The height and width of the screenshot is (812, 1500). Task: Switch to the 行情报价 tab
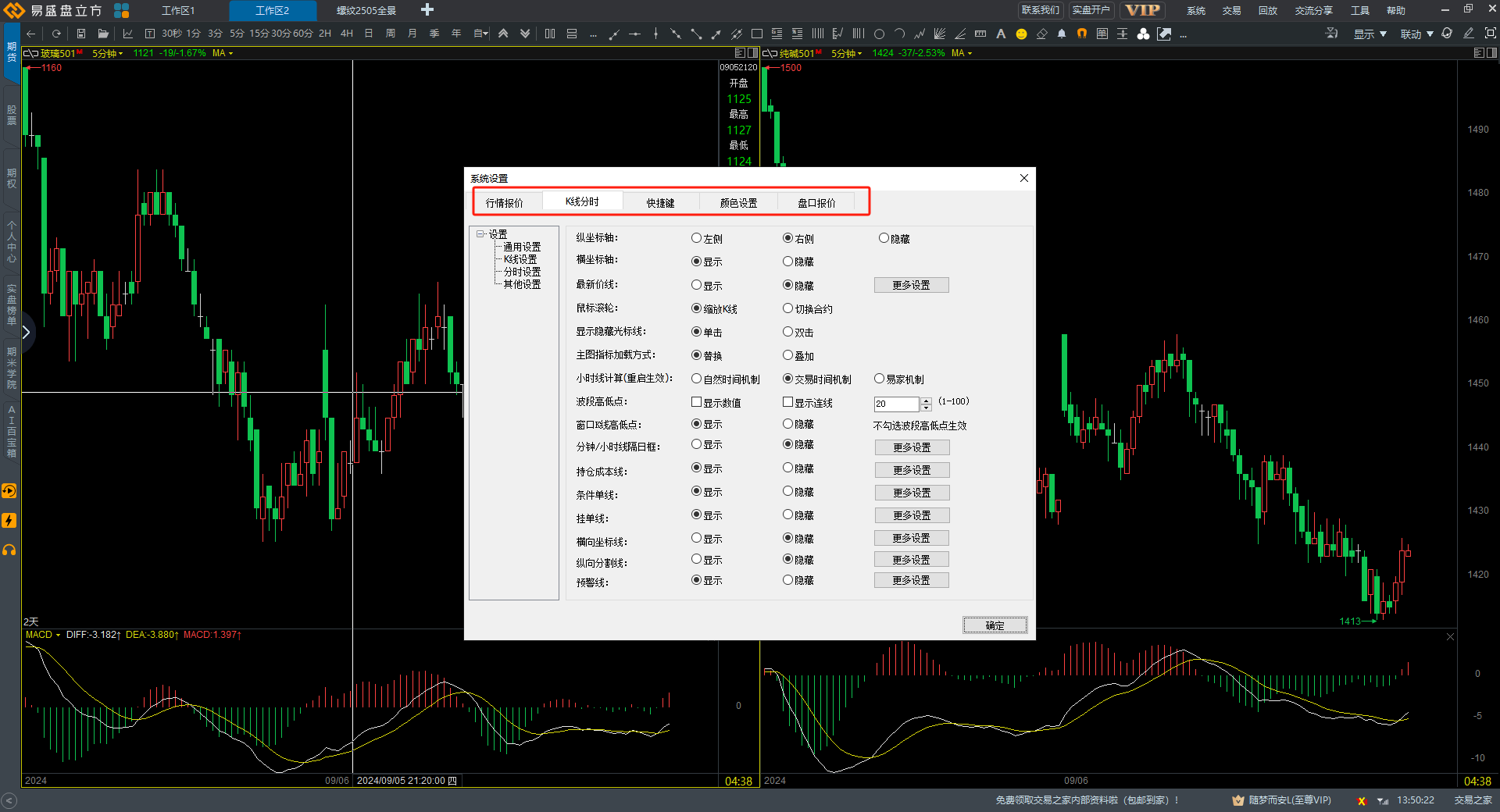[505, 202]
